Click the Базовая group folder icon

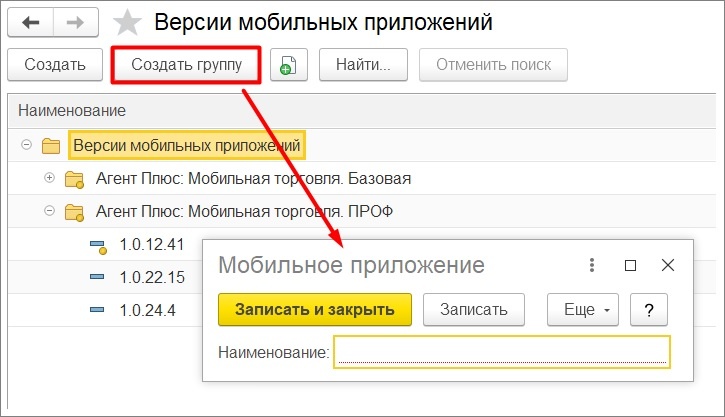[74, 179]
